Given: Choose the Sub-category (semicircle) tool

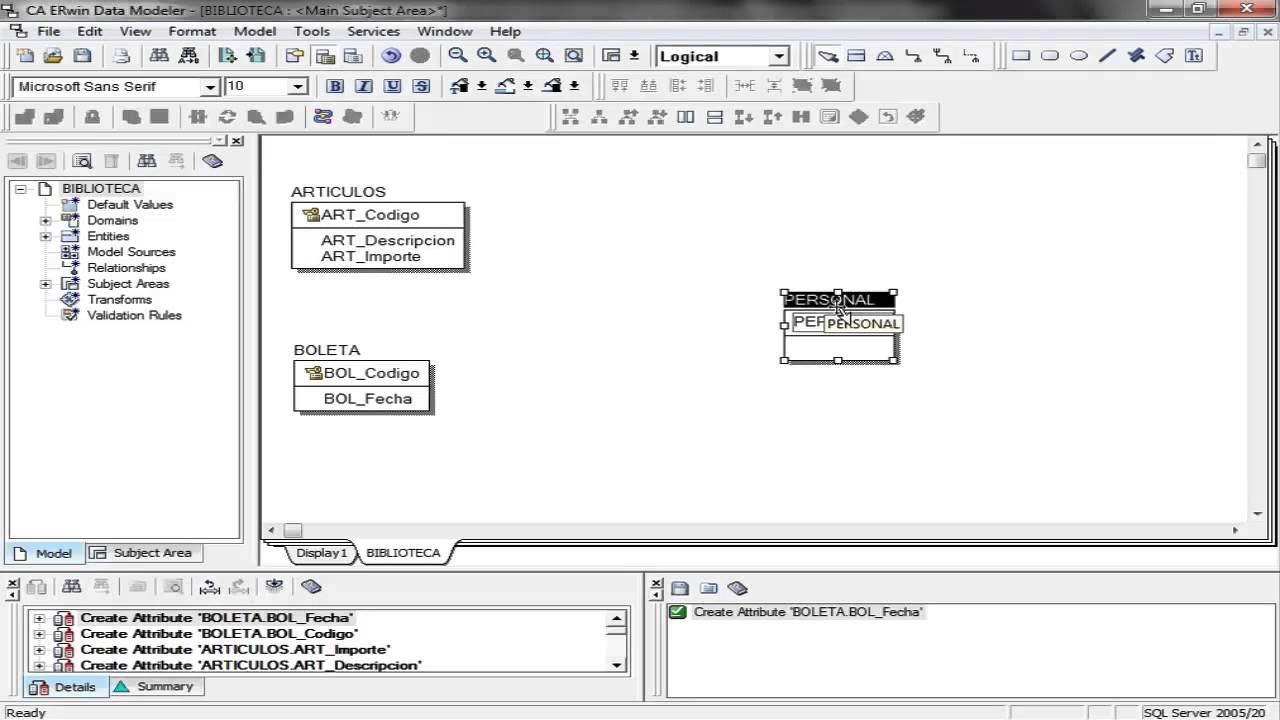Looking at the screenshot, I should coord(885,56).
